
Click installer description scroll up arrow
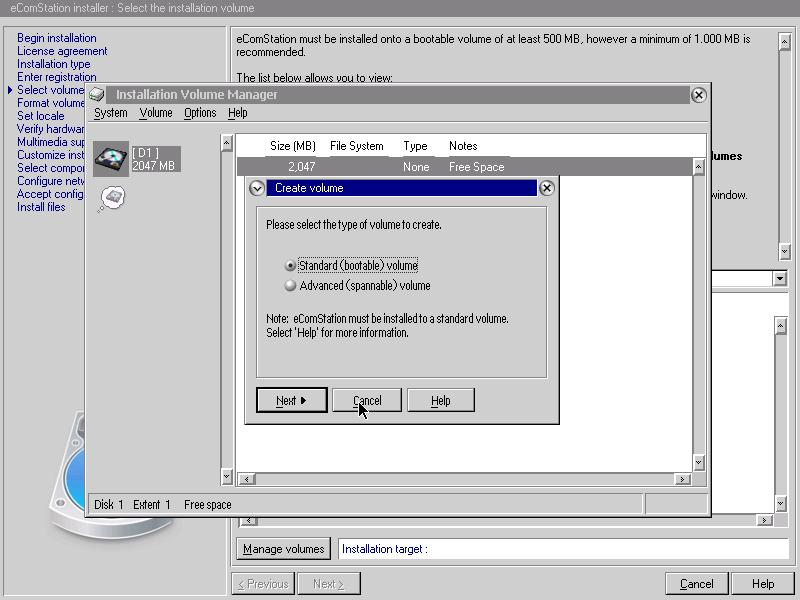point(785,42)
